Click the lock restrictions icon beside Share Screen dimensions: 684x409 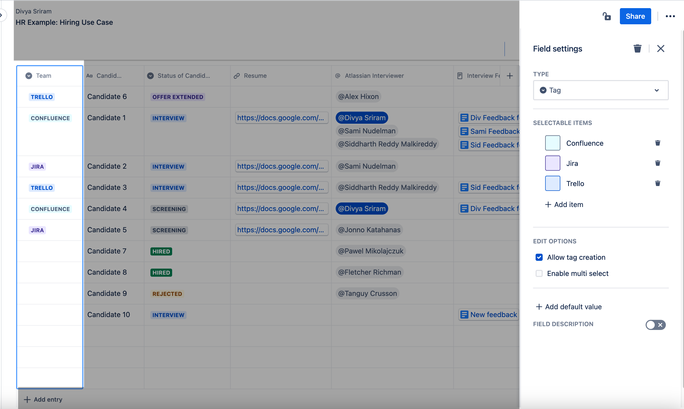pyautogui.click(x=606, y=16)
